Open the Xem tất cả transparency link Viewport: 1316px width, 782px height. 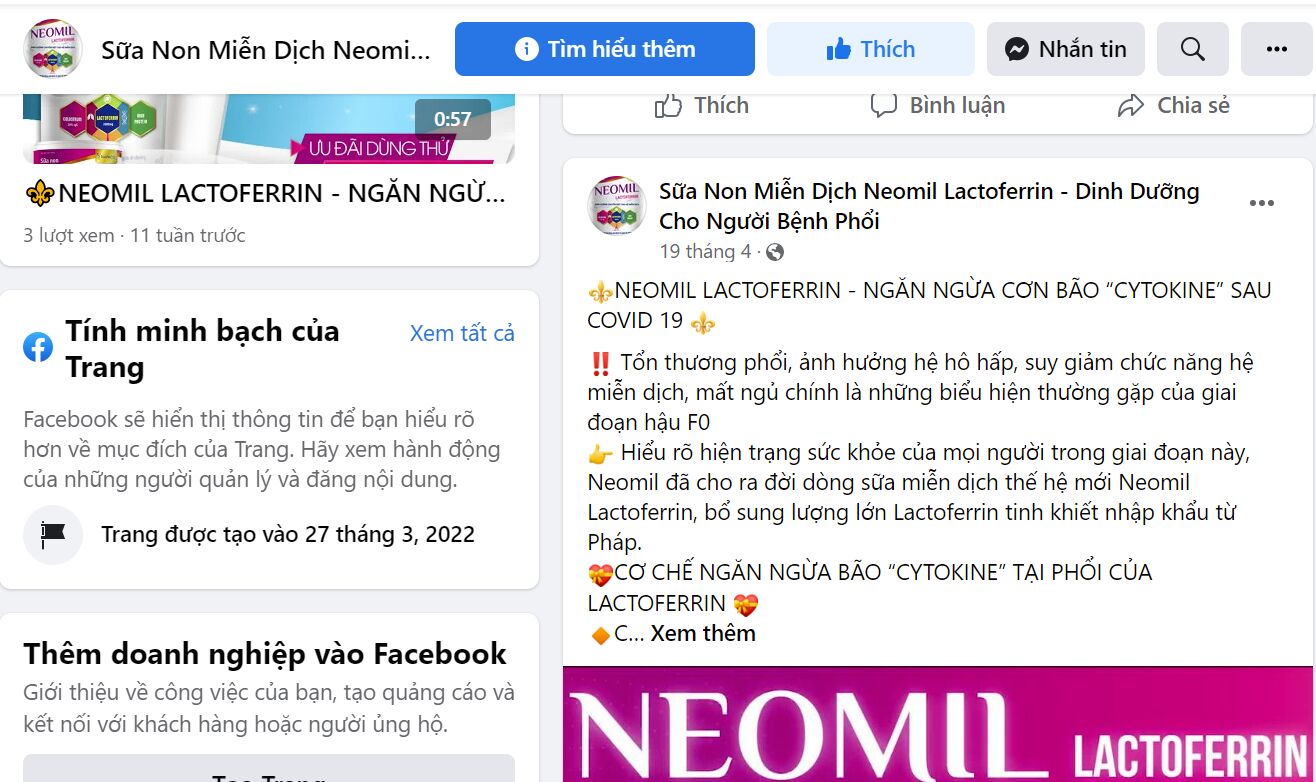tap(462, 333)
